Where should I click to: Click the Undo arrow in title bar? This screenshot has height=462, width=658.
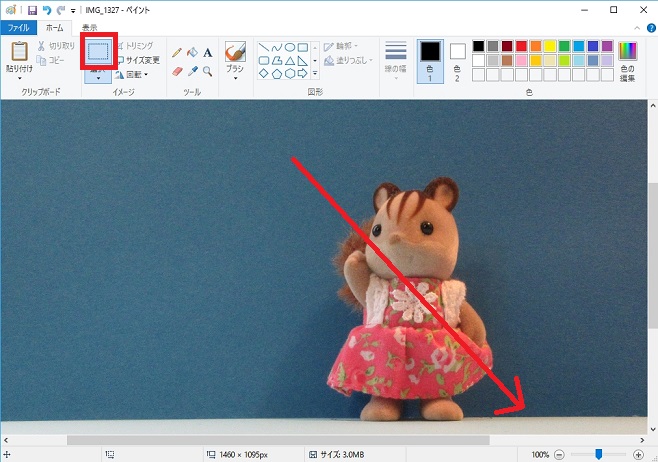[47, 10]
